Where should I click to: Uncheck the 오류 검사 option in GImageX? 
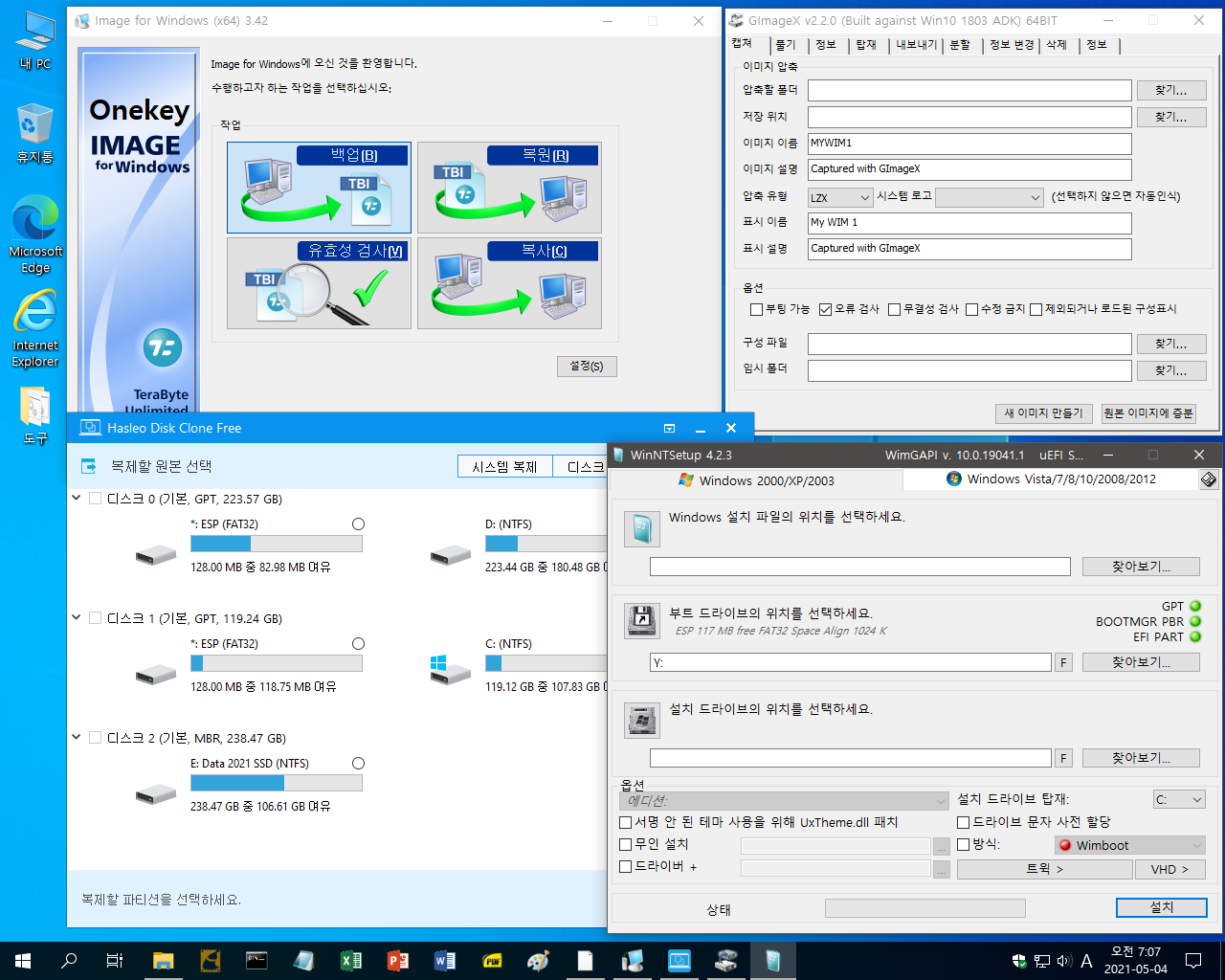[825, 309]
